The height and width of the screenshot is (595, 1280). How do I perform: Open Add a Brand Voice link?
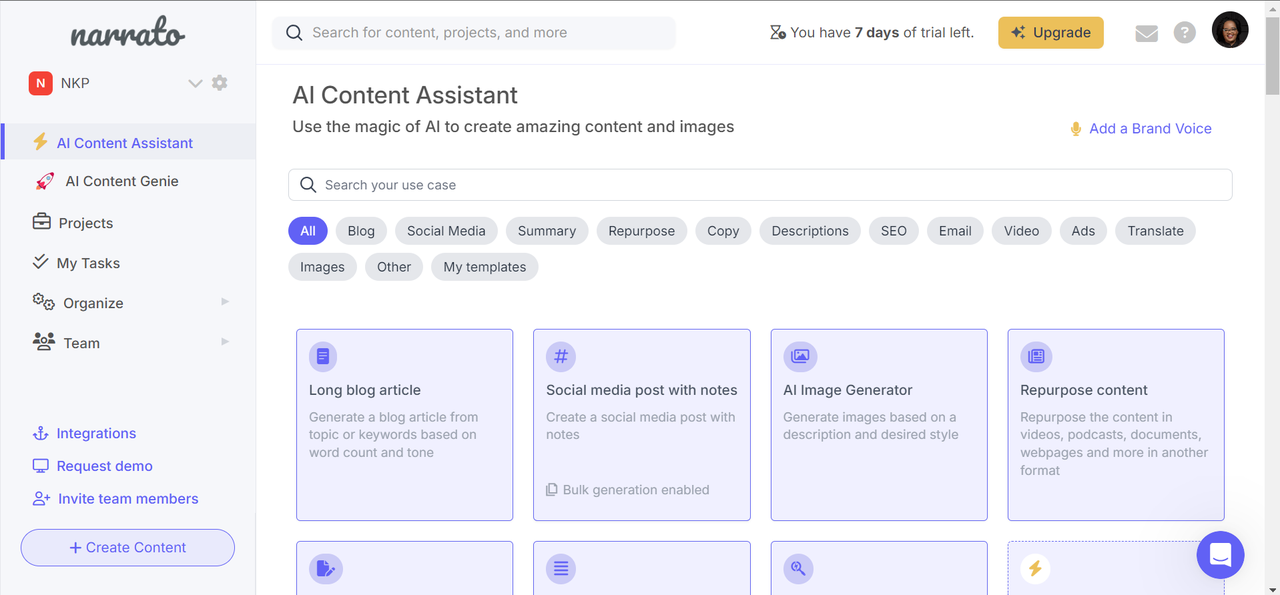pos(1150,128)
